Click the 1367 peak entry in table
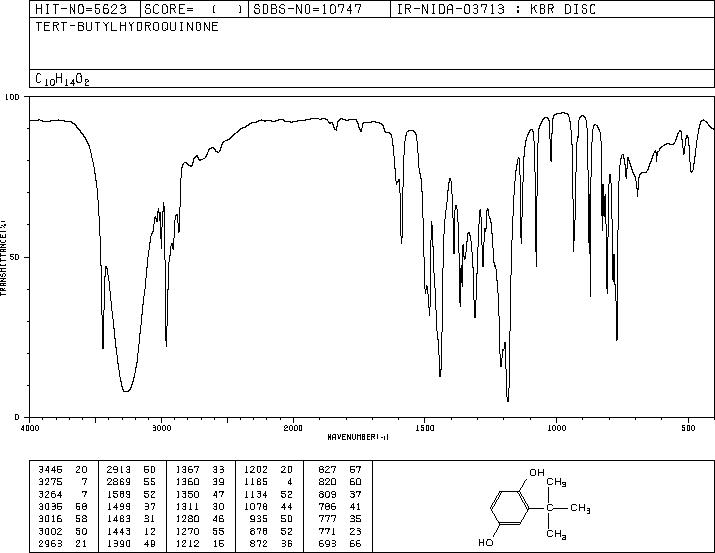715x553 pixels. 200,469
